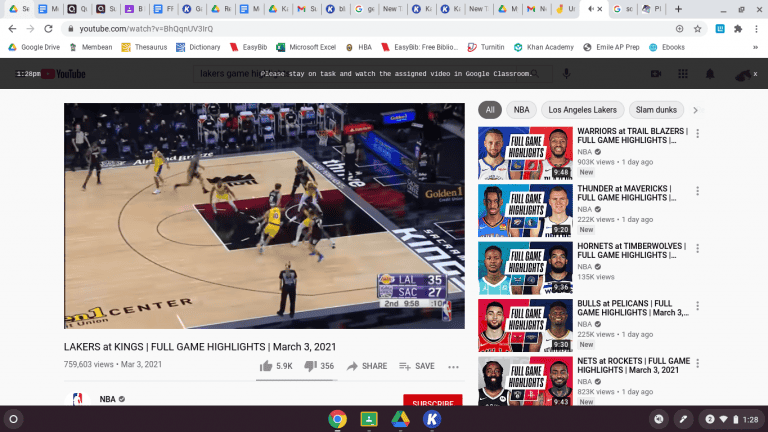This screenshot has height=432, width=768.
Task: Dislike the video with the thumbs down icon
Action: (309, 366)
